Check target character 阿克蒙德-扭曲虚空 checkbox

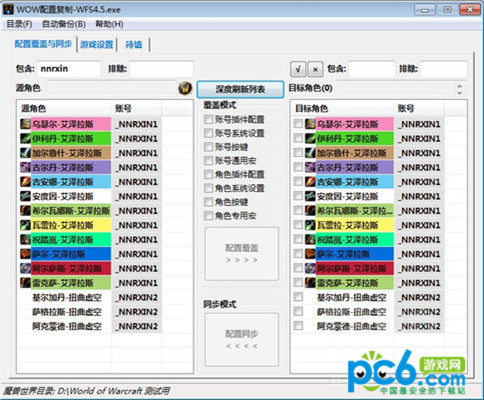[298, 325]
